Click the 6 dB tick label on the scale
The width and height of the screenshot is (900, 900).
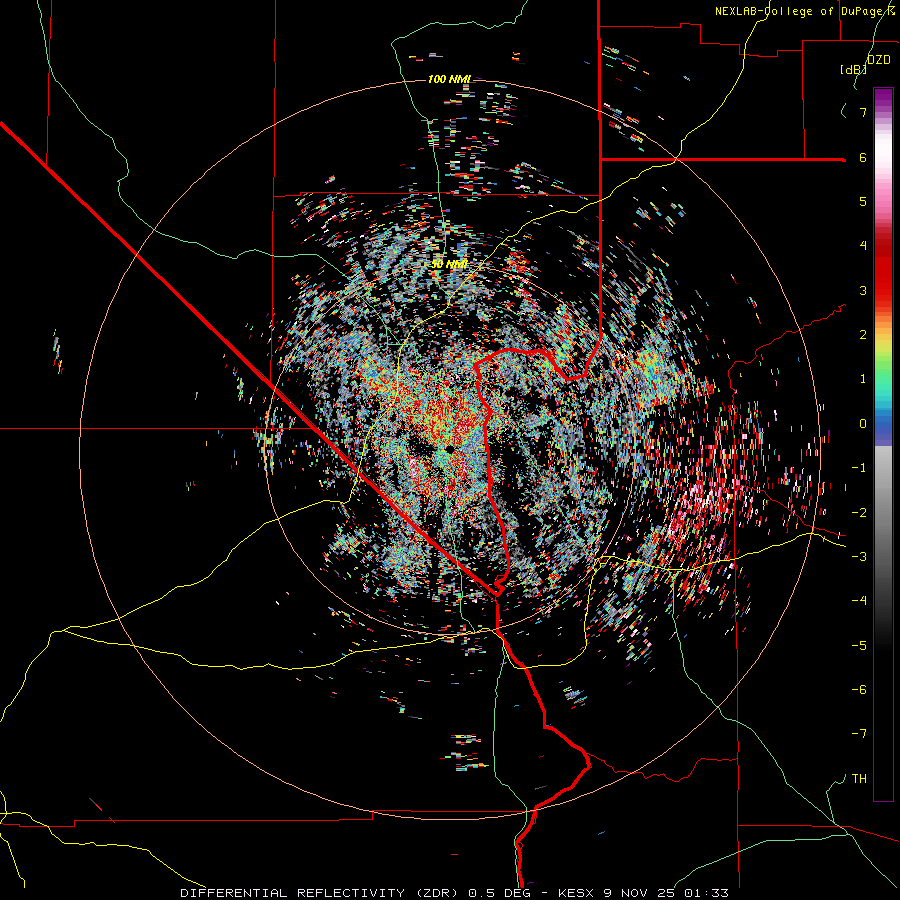coord(863,157)
